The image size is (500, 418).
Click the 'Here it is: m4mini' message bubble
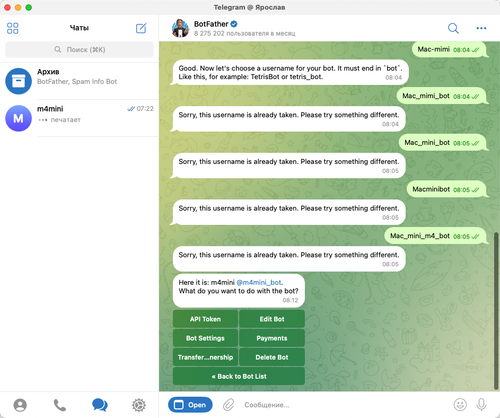239,291
